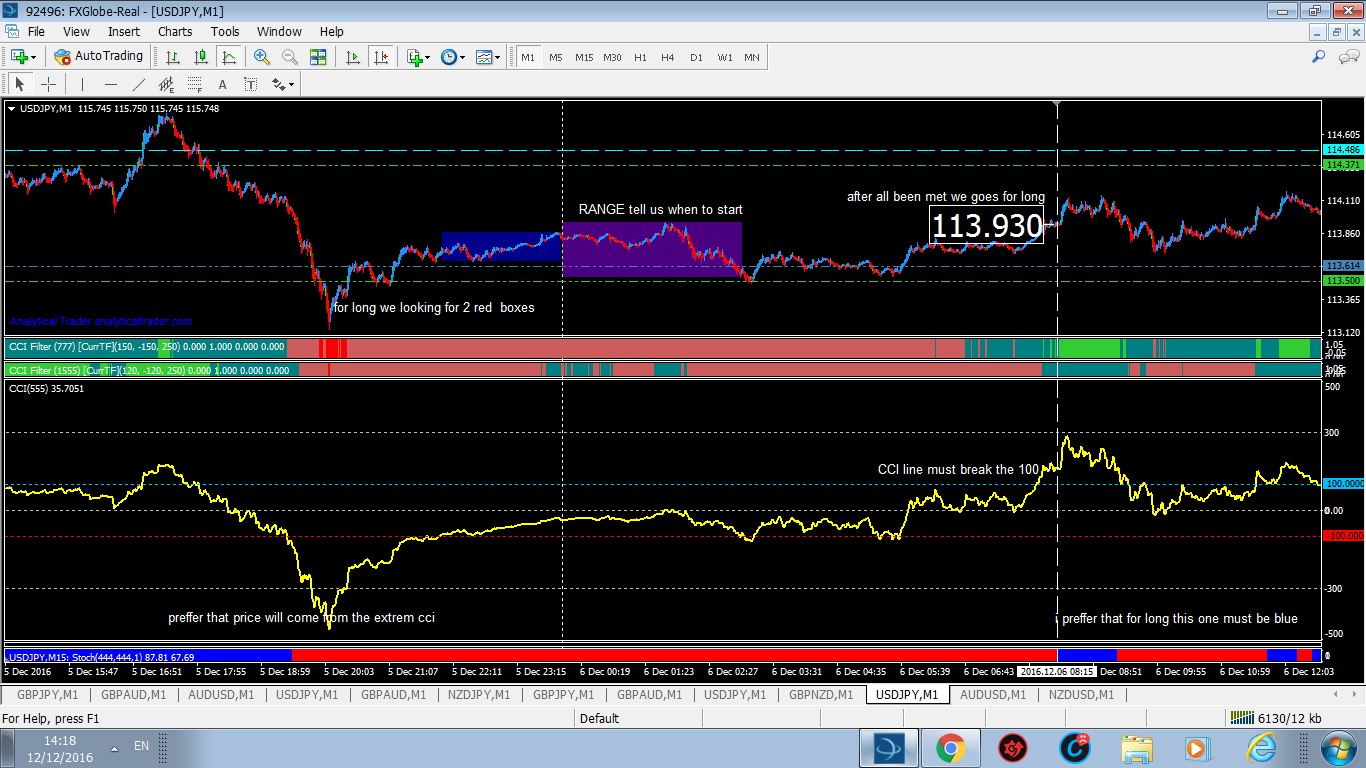Open the periodicity clock icon
Screen dimensions: 1366x768
[x=448, y=57]
